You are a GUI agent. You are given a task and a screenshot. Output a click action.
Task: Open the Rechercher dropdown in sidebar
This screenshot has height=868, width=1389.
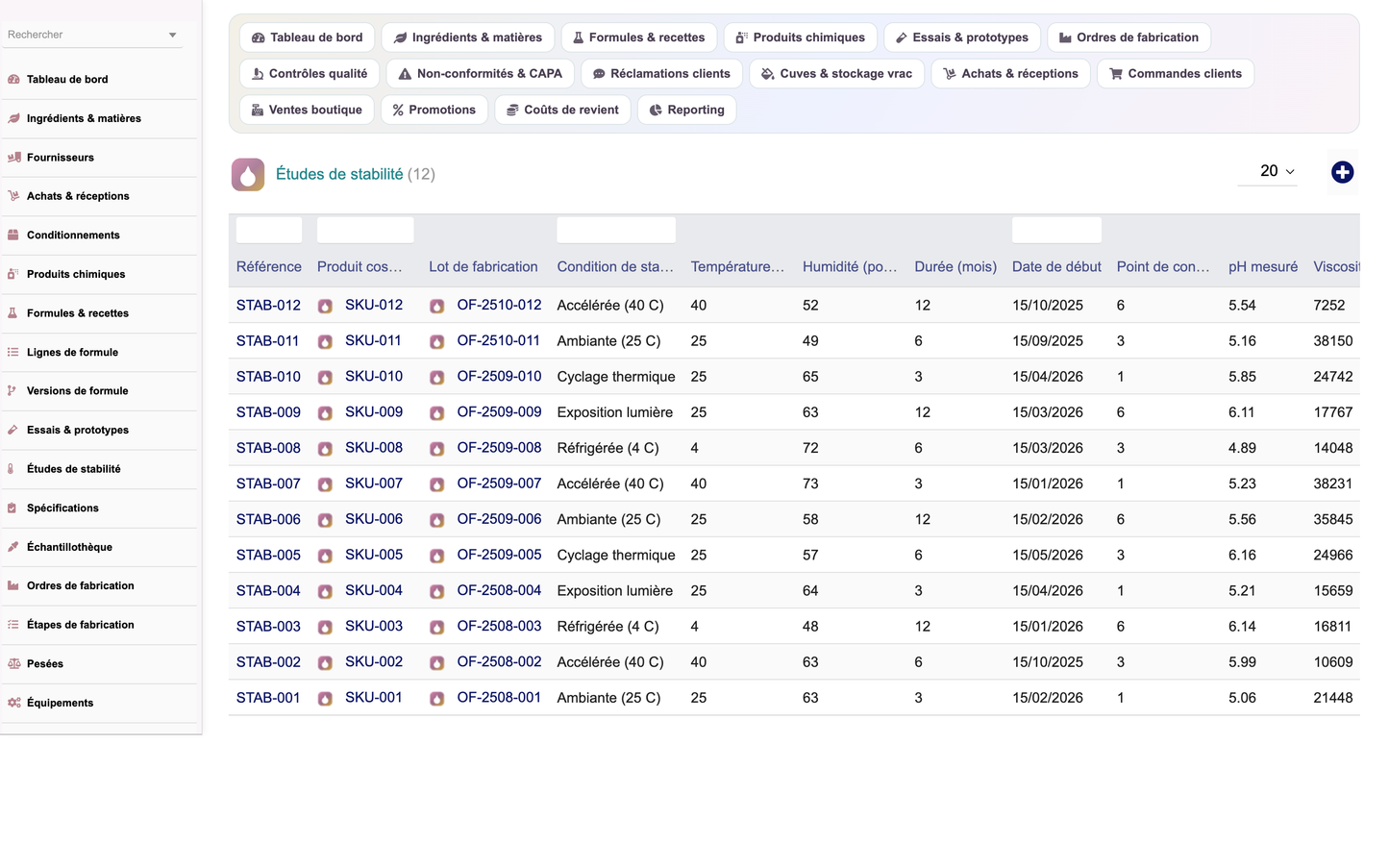pyautogui.click(x=92, y=35)
